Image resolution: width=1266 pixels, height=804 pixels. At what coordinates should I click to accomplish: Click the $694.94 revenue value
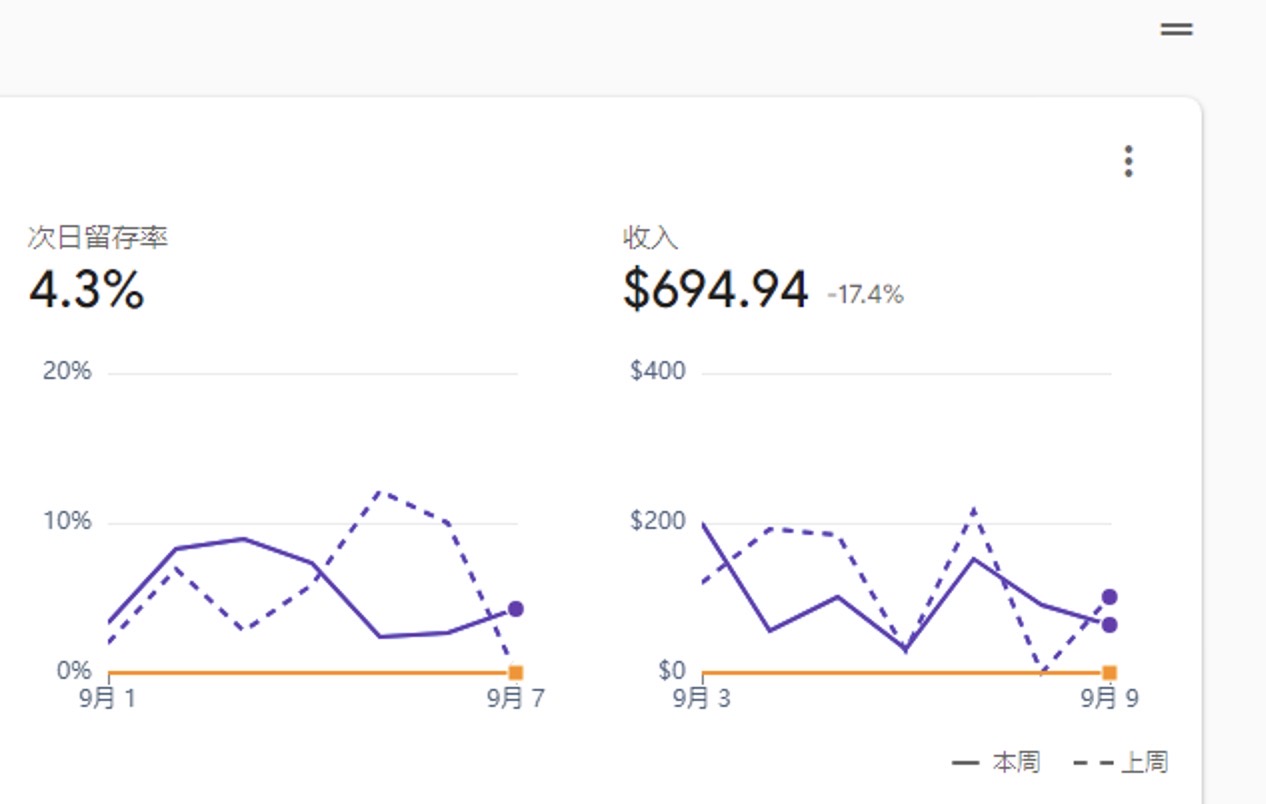tap(715, 290)
